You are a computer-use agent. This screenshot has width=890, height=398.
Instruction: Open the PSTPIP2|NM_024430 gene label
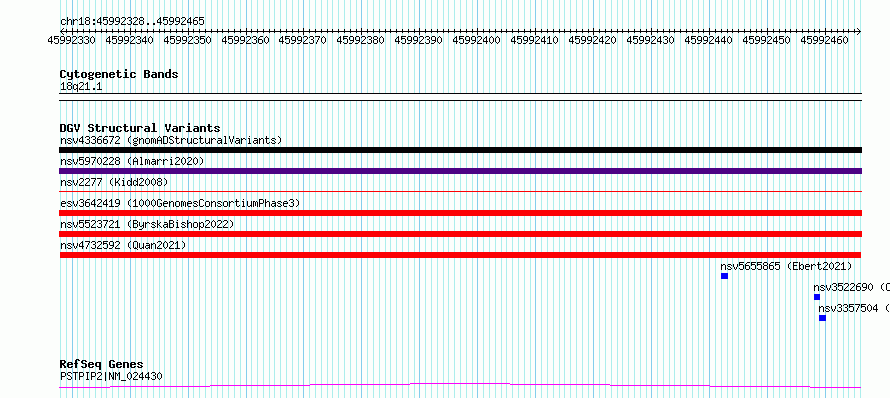coord(111,376)
